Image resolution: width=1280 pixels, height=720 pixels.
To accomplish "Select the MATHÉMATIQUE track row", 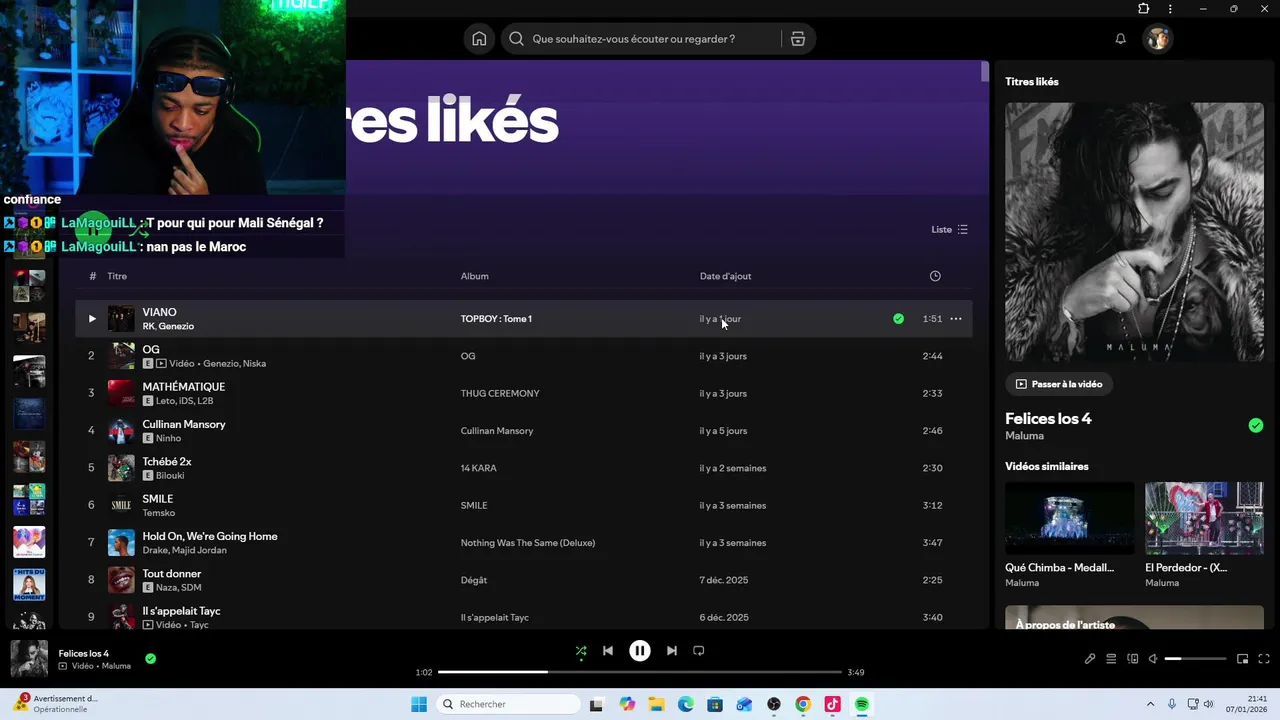I will pos(524,393).
